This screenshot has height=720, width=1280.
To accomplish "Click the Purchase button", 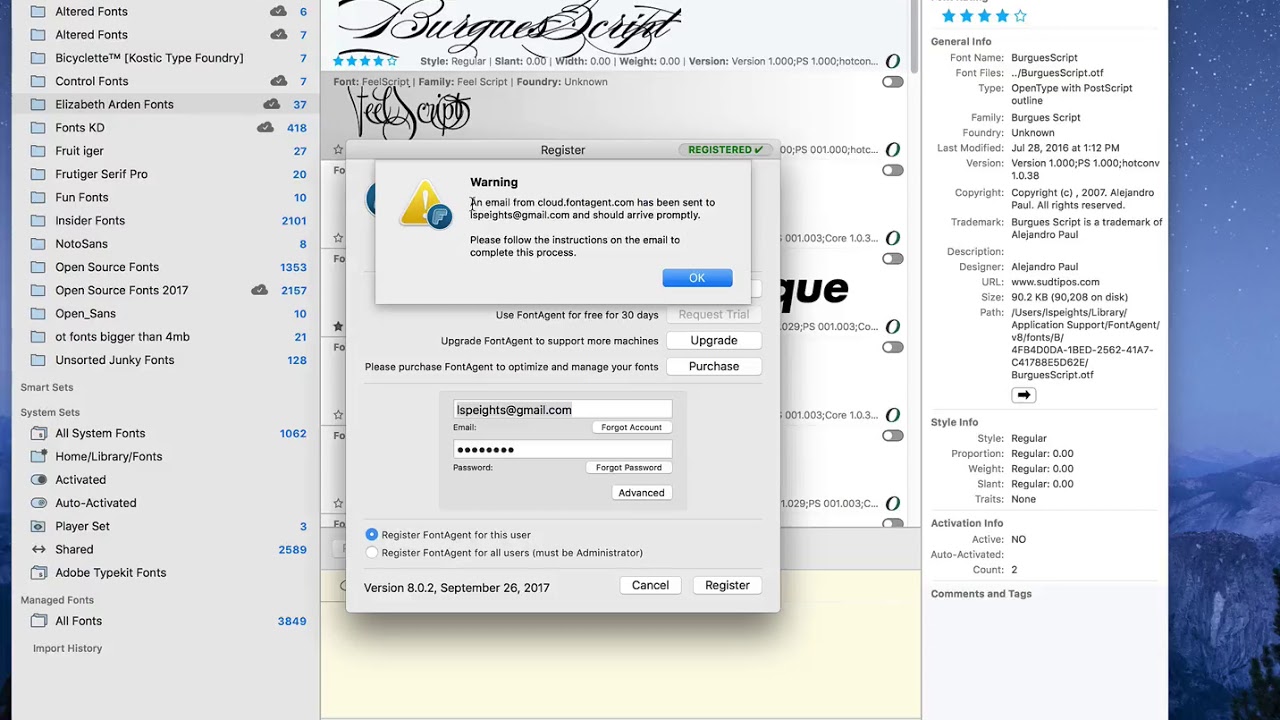I will (714, 366).
